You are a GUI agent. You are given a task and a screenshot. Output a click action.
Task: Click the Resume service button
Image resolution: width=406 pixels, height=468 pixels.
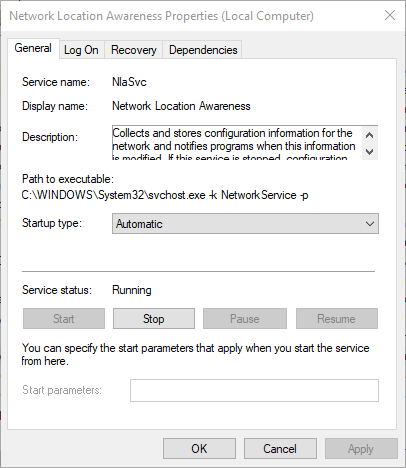click(337, 319)
